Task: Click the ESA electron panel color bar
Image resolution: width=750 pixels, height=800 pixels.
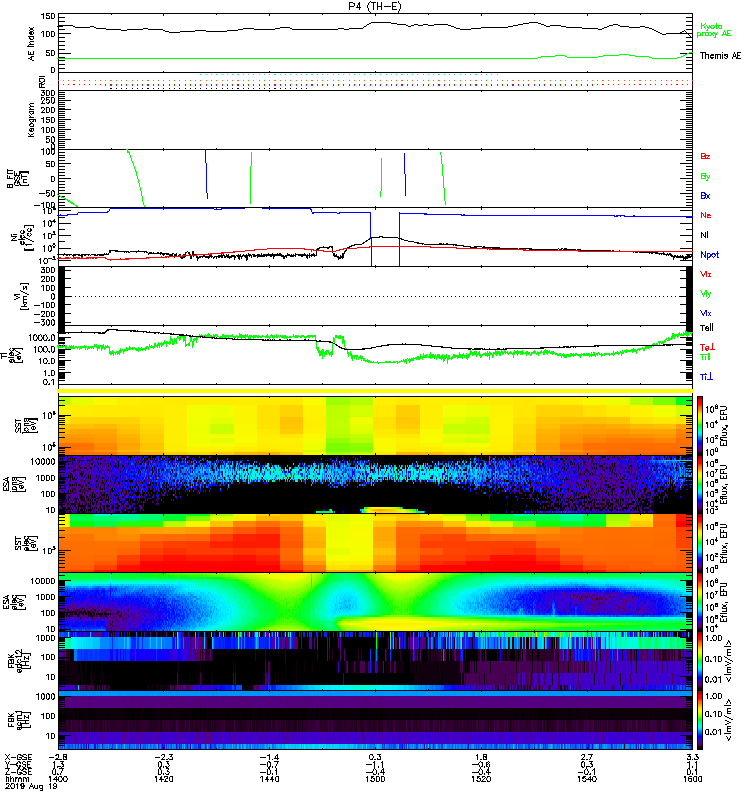Action: pyautogui.click(x=701, y=602)
